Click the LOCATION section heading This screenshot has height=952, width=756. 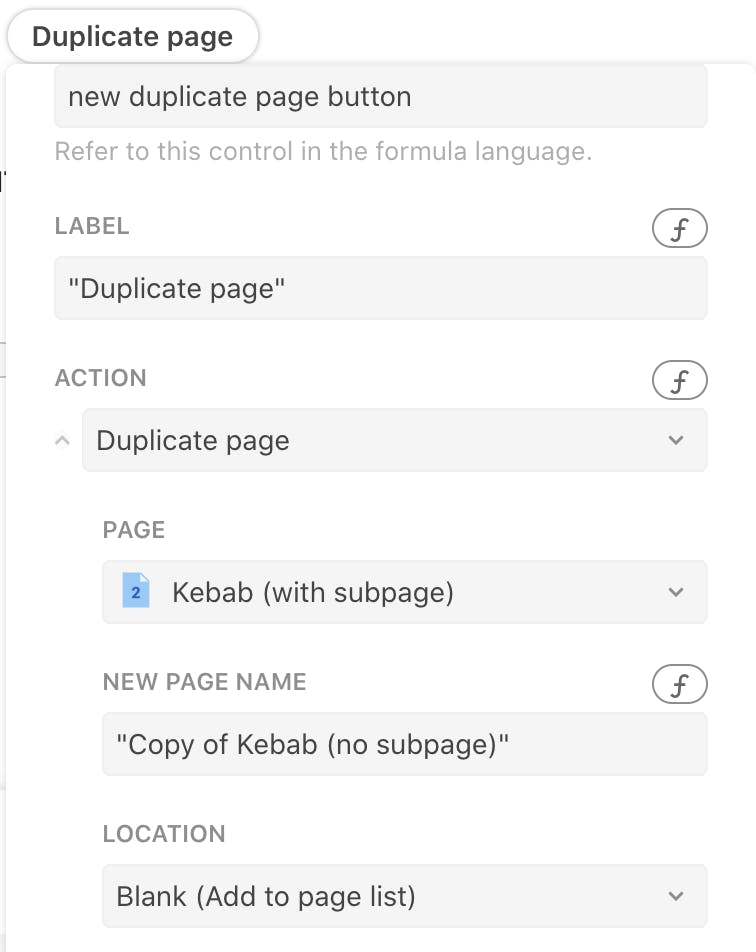[x=164, y=834]
